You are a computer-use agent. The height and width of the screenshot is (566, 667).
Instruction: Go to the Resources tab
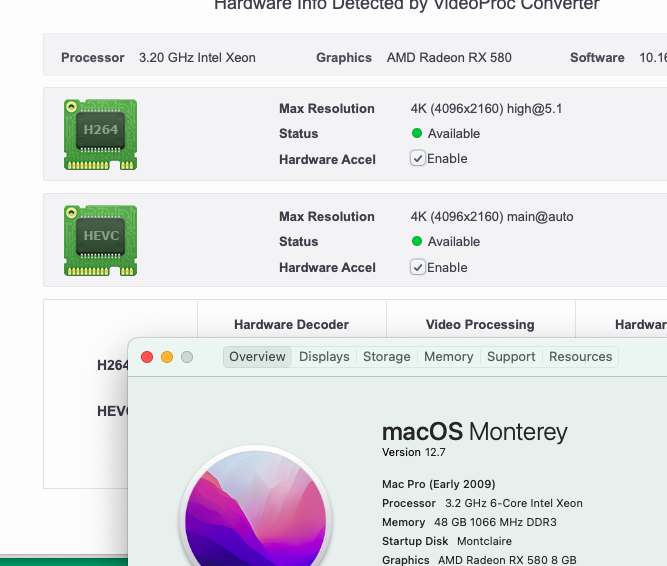(580, 356)
